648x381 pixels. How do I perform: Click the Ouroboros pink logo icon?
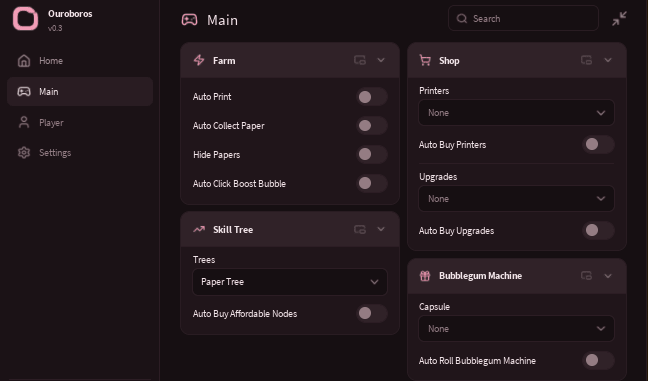pos(25,19)
